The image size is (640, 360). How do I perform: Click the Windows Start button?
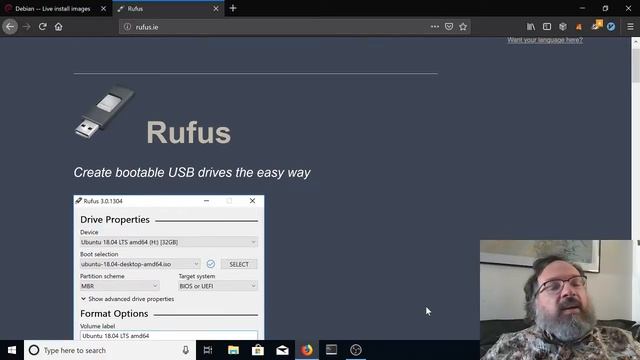[12, 350]
